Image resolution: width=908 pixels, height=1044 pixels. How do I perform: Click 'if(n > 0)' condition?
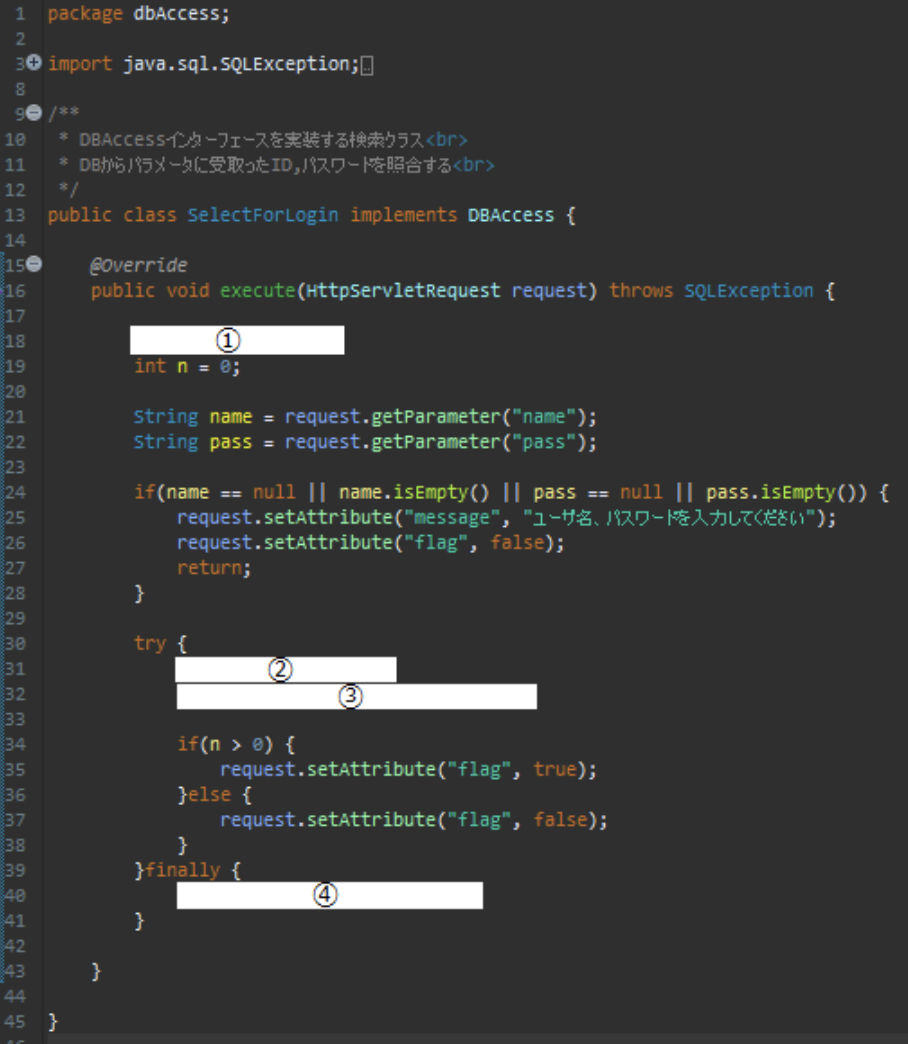click(225, 744)
